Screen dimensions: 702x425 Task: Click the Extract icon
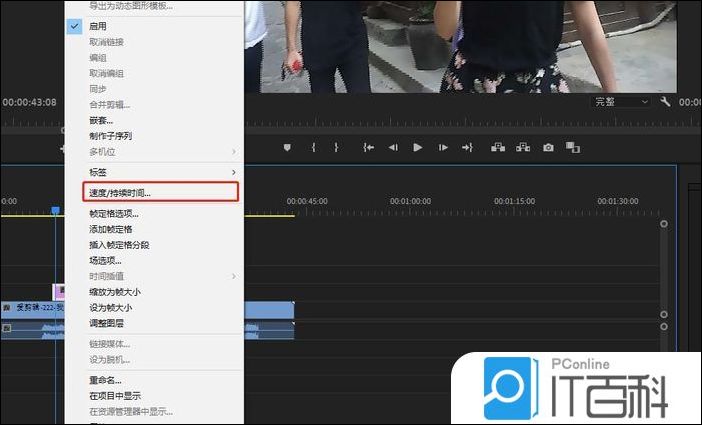point(522,147)
